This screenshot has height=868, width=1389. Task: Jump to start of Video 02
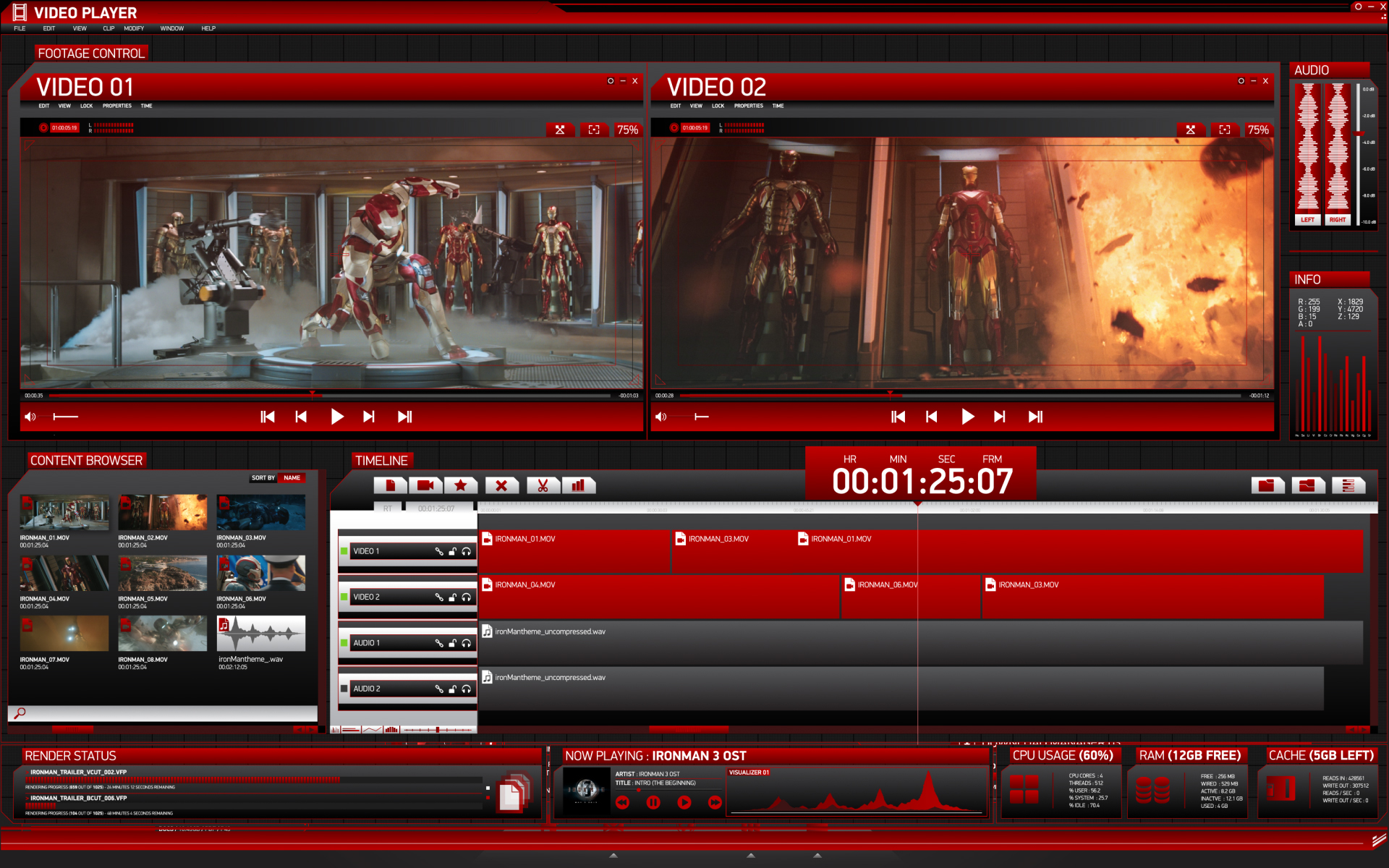tap(899, 417)
